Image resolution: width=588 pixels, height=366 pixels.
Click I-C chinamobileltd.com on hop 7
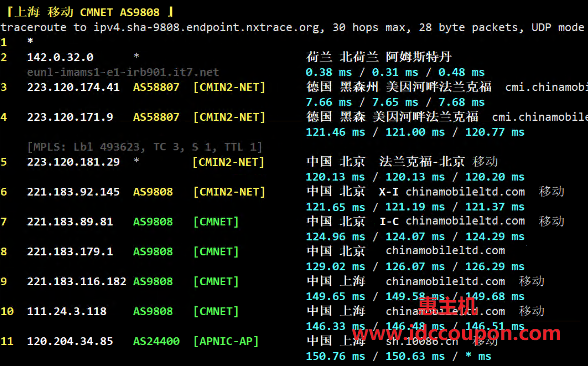(x=452, y=222)
